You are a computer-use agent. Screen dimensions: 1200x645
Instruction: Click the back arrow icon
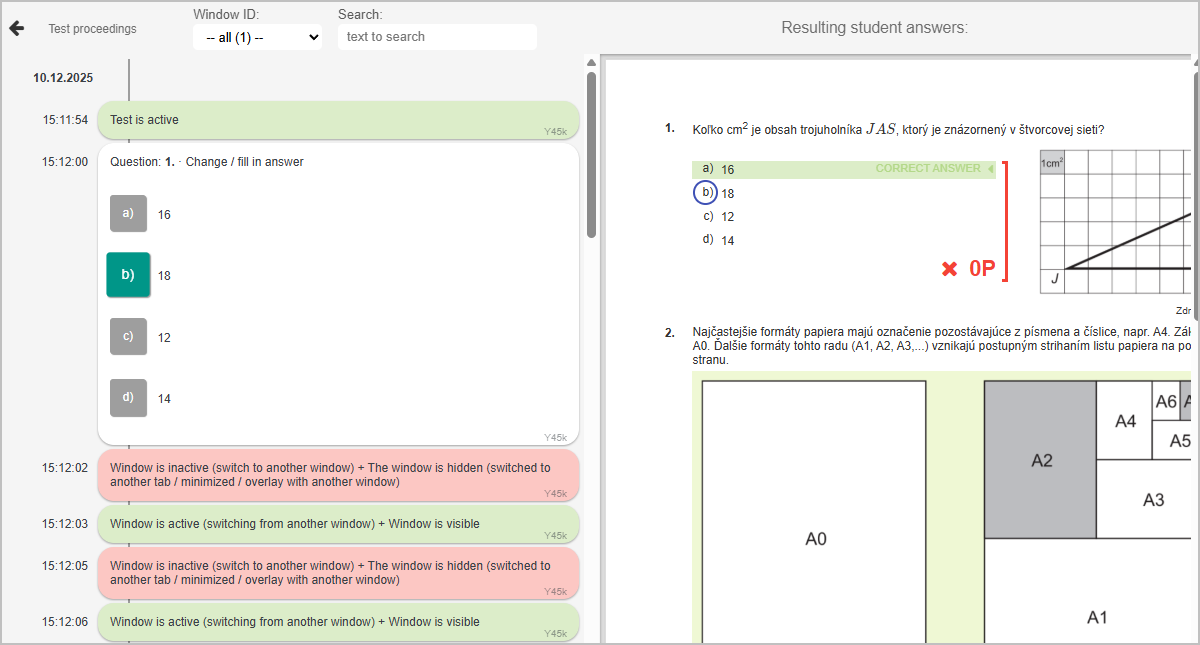coord(16,28)
